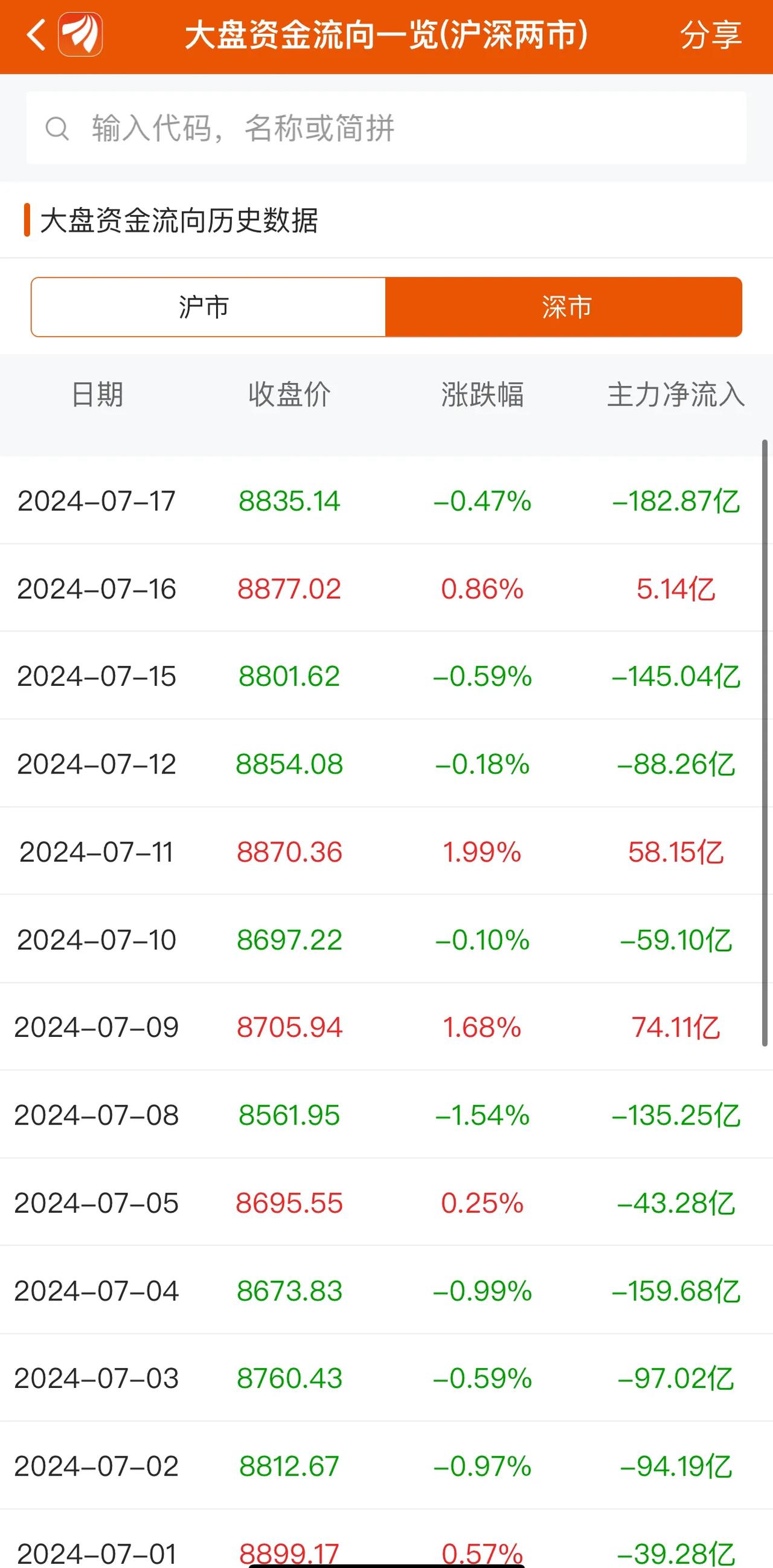Click the 涨跌幅 column header
The width and height of the screenshot is (773, 1568).
coord(483,395)
